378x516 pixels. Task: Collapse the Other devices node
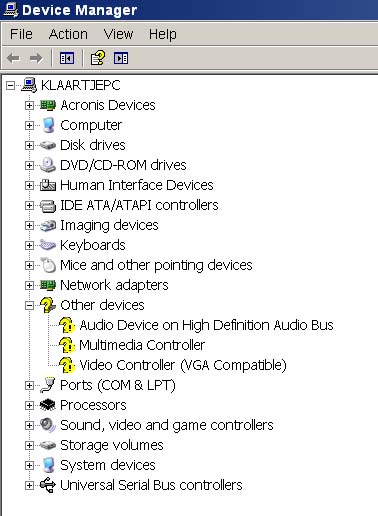point(29,305)
